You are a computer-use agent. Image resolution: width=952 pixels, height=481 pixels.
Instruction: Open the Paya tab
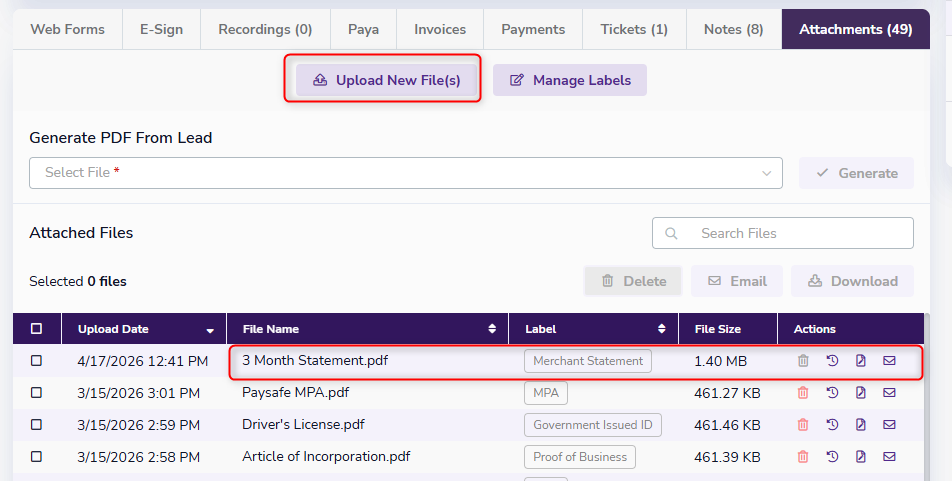click(x=364, y=29)
